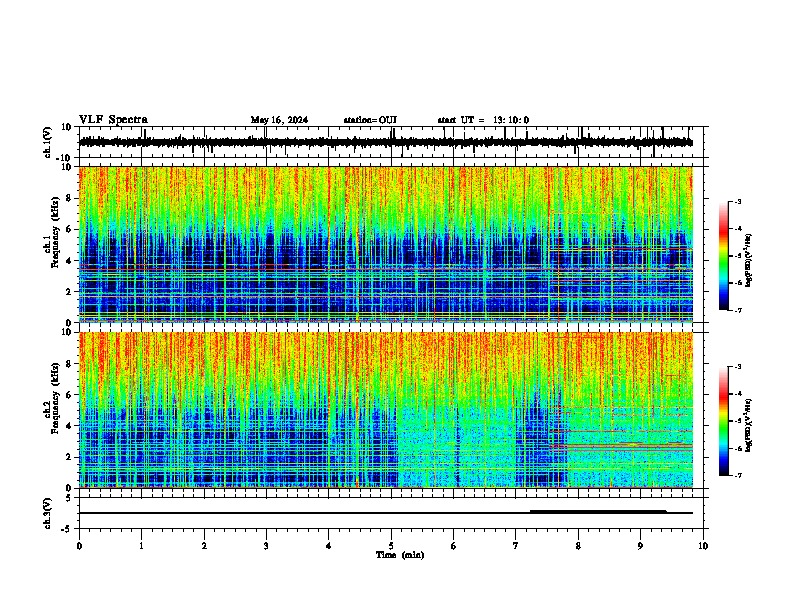Image resolution: width=792 pixels, height=612 pixels.
Task: Click the time axis tick label "0"
Action: tap(79, 546)
